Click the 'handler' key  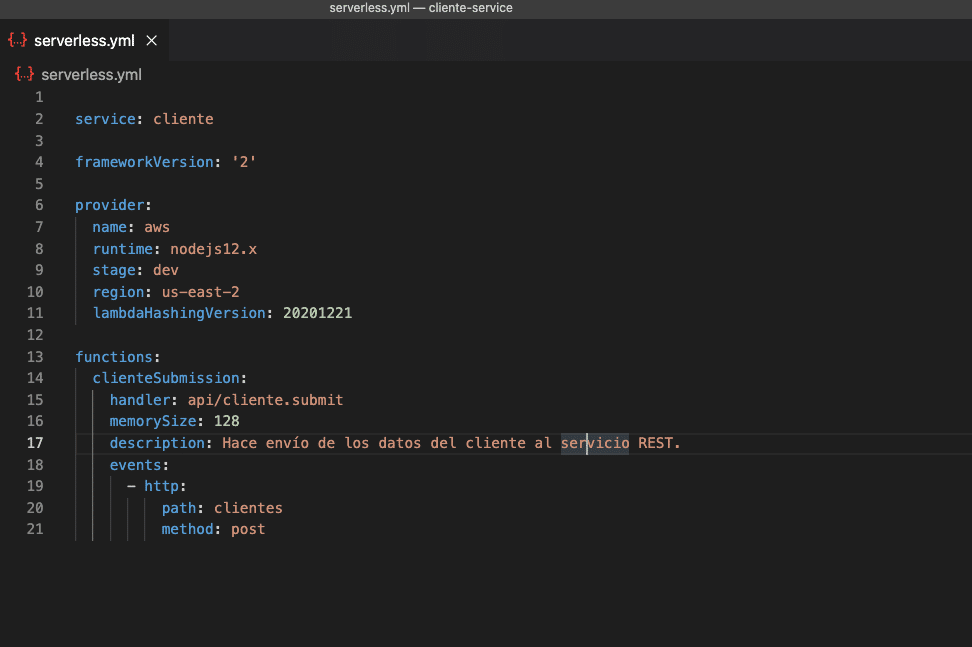tap(140, 400)
